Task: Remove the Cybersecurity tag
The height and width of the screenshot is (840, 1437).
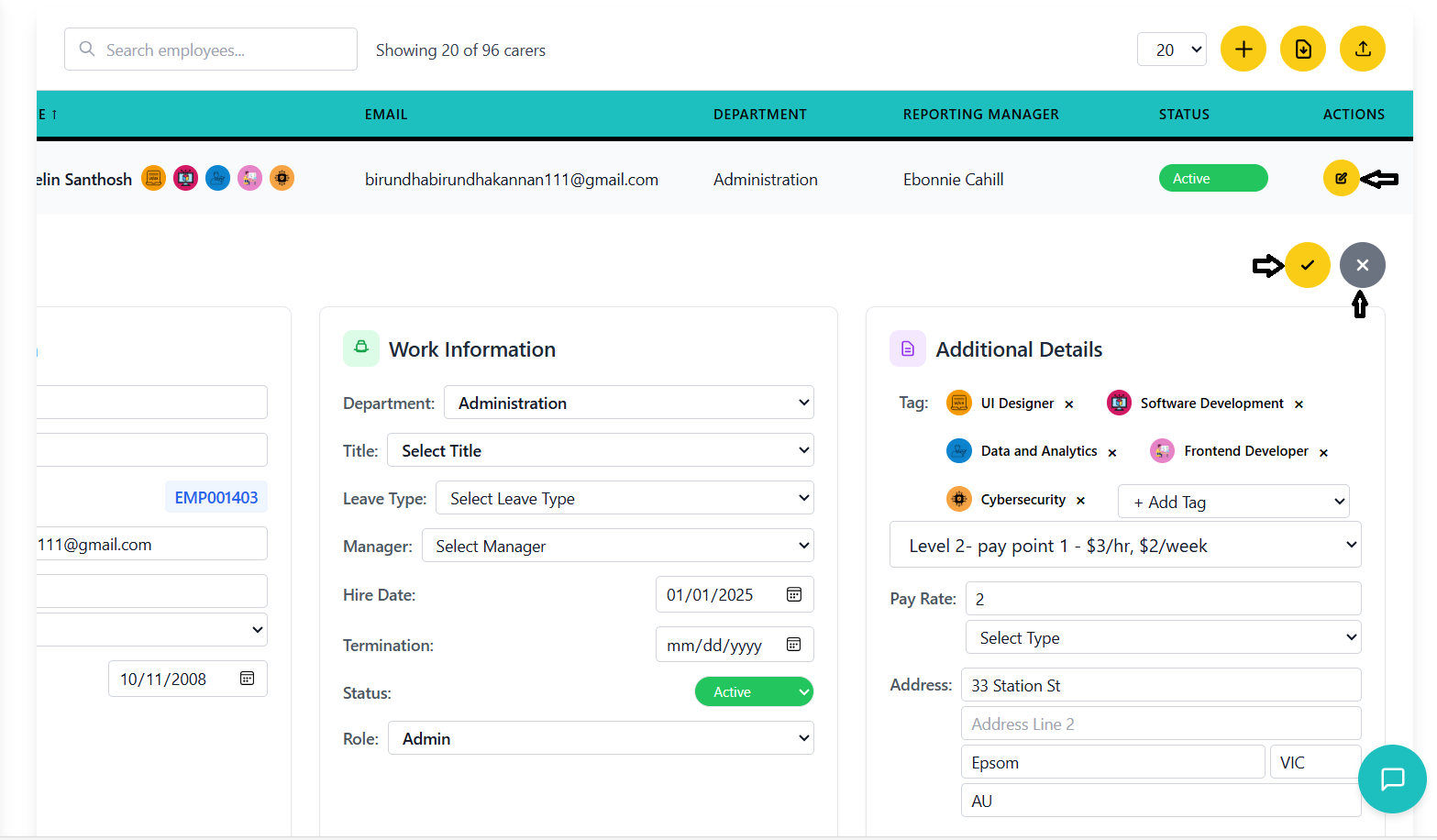Action: pyautogui.click(x=1080, y=501)
